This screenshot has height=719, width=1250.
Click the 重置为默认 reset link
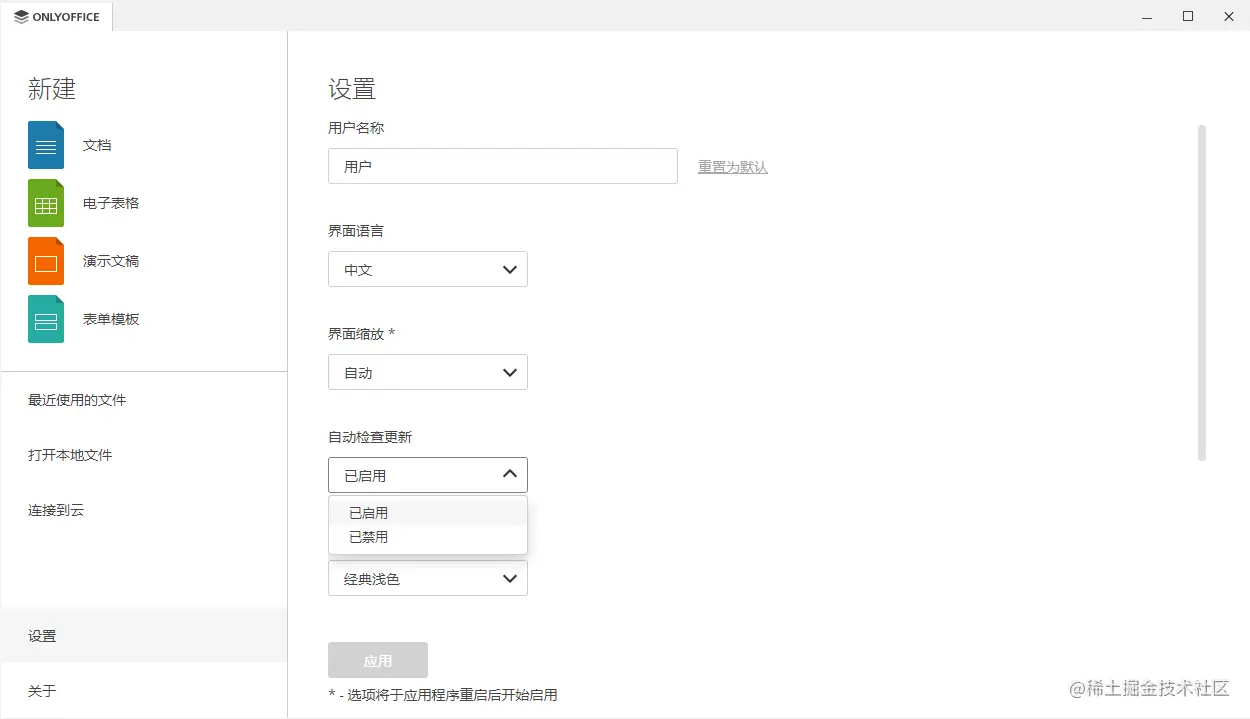click(732, 167)
